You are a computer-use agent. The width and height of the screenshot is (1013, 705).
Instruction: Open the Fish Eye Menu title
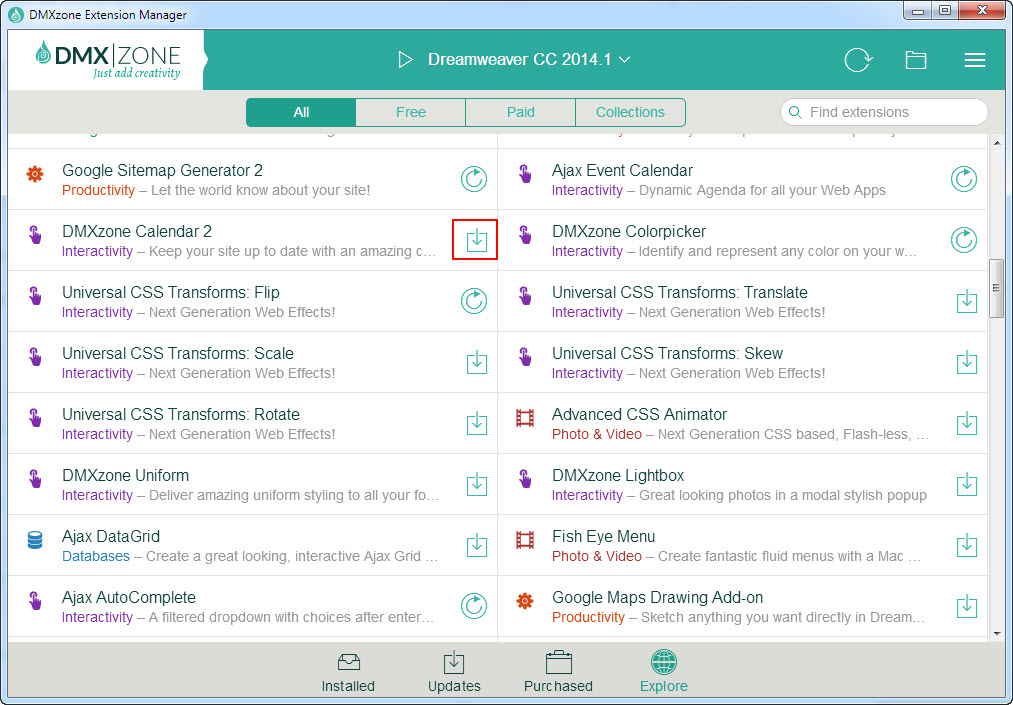[603, 536]
